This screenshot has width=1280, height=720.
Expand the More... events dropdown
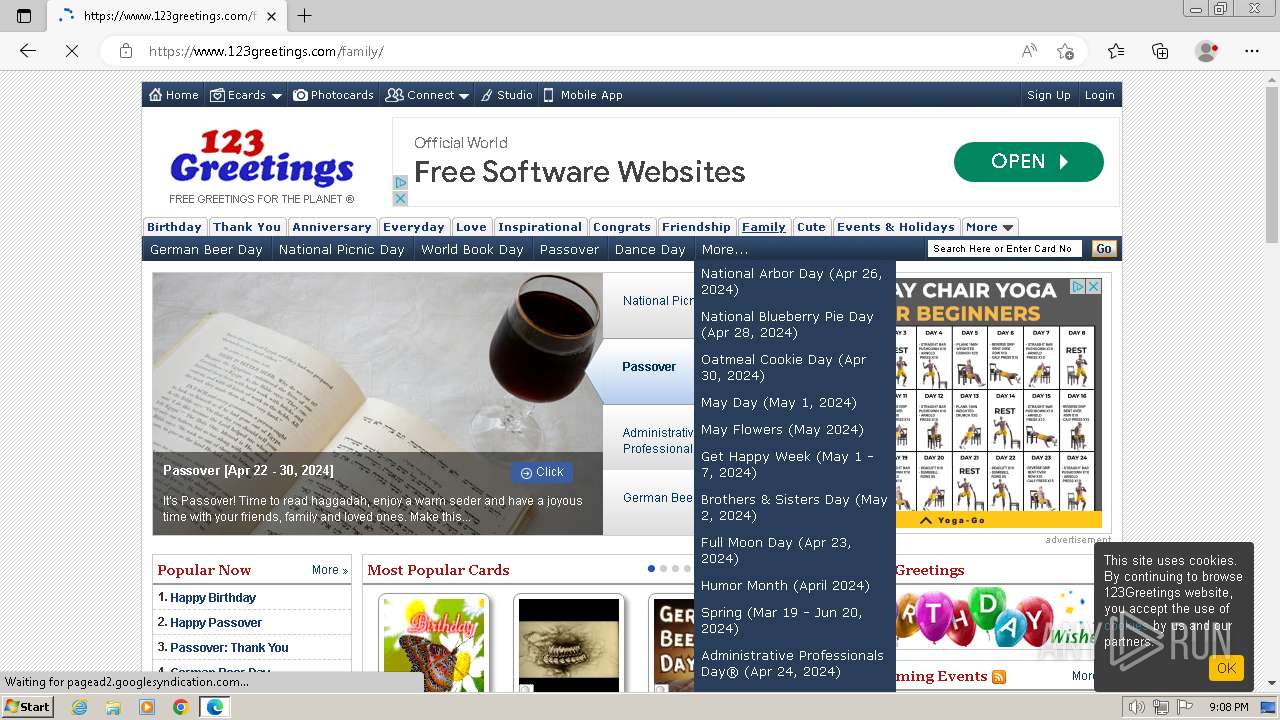tap(725, 249)
